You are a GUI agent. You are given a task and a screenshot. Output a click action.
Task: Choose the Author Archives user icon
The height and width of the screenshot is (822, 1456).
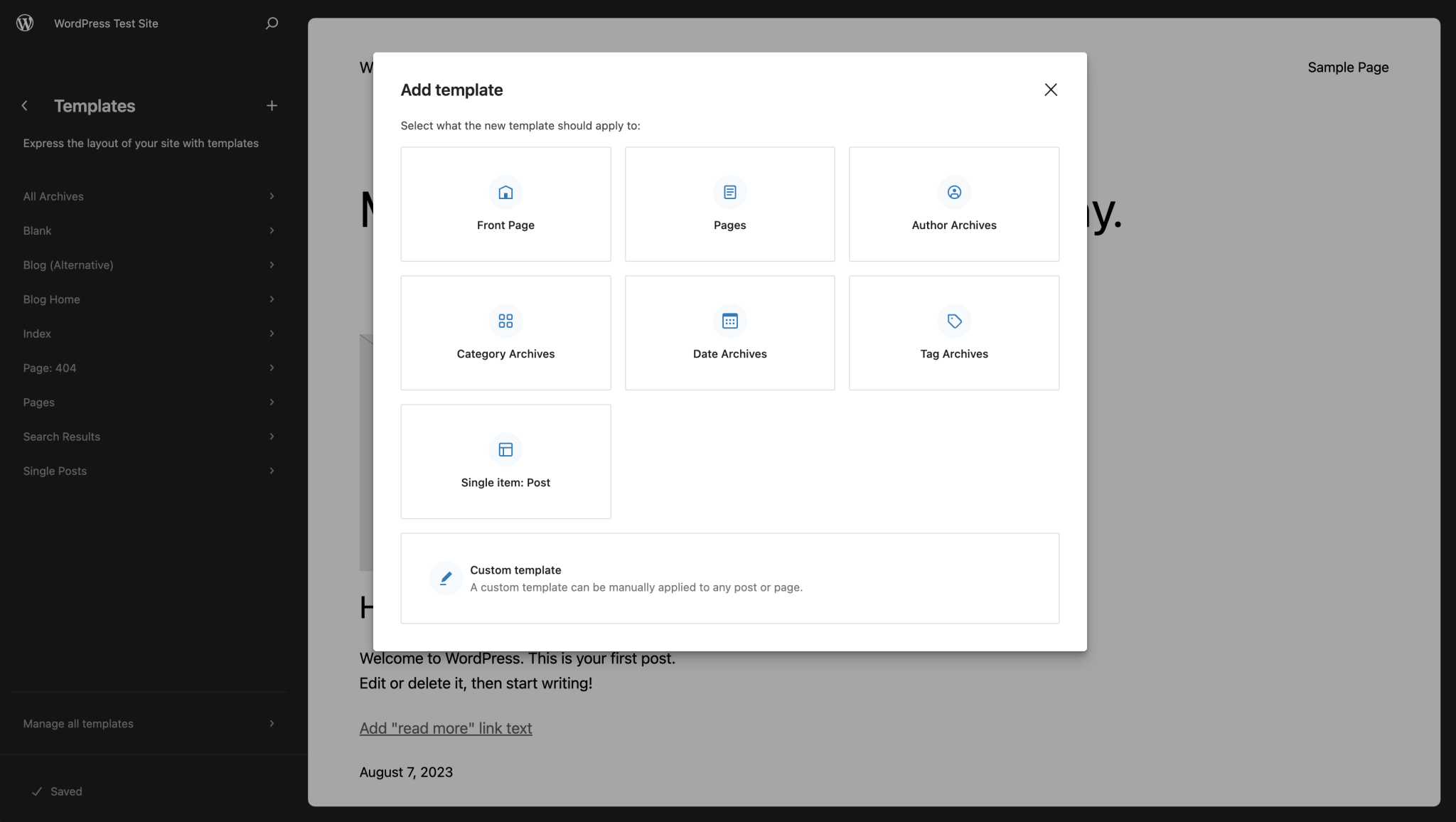click(x=954, y=192)
